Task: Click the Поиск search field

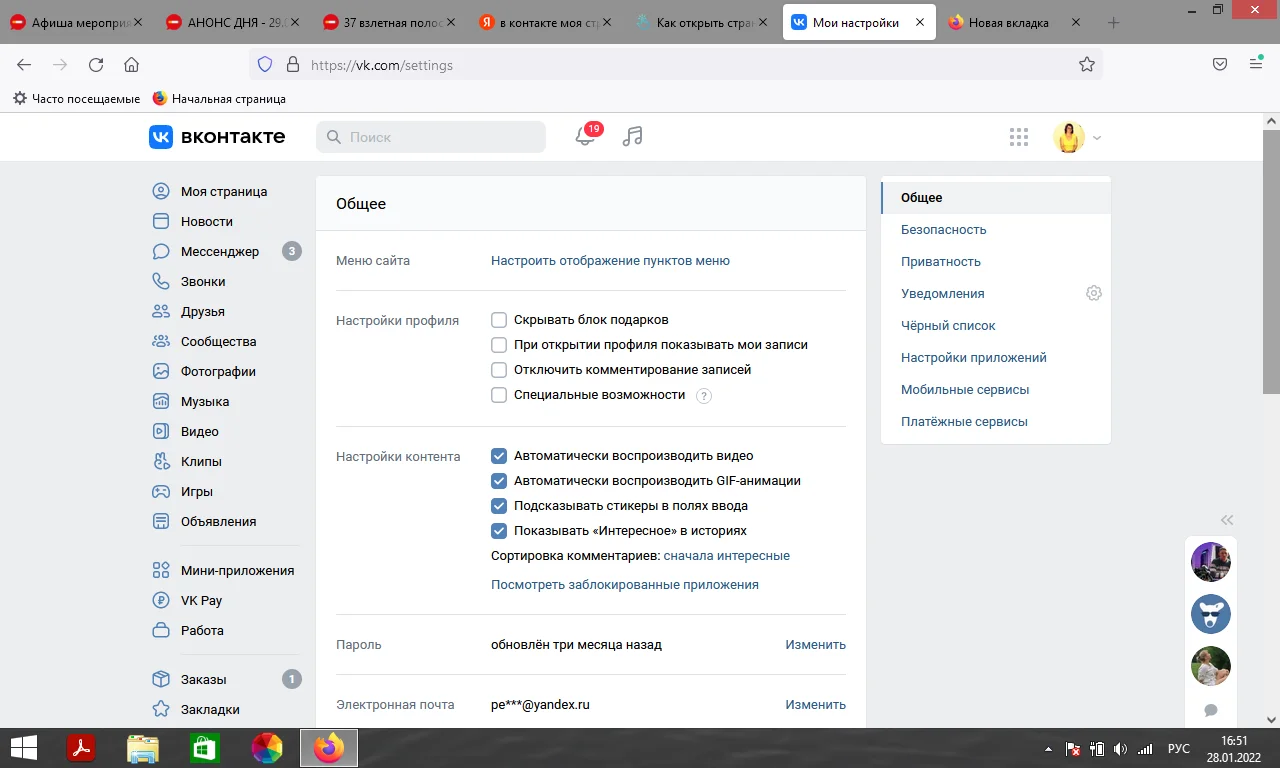Action: (x=430, y=136)
